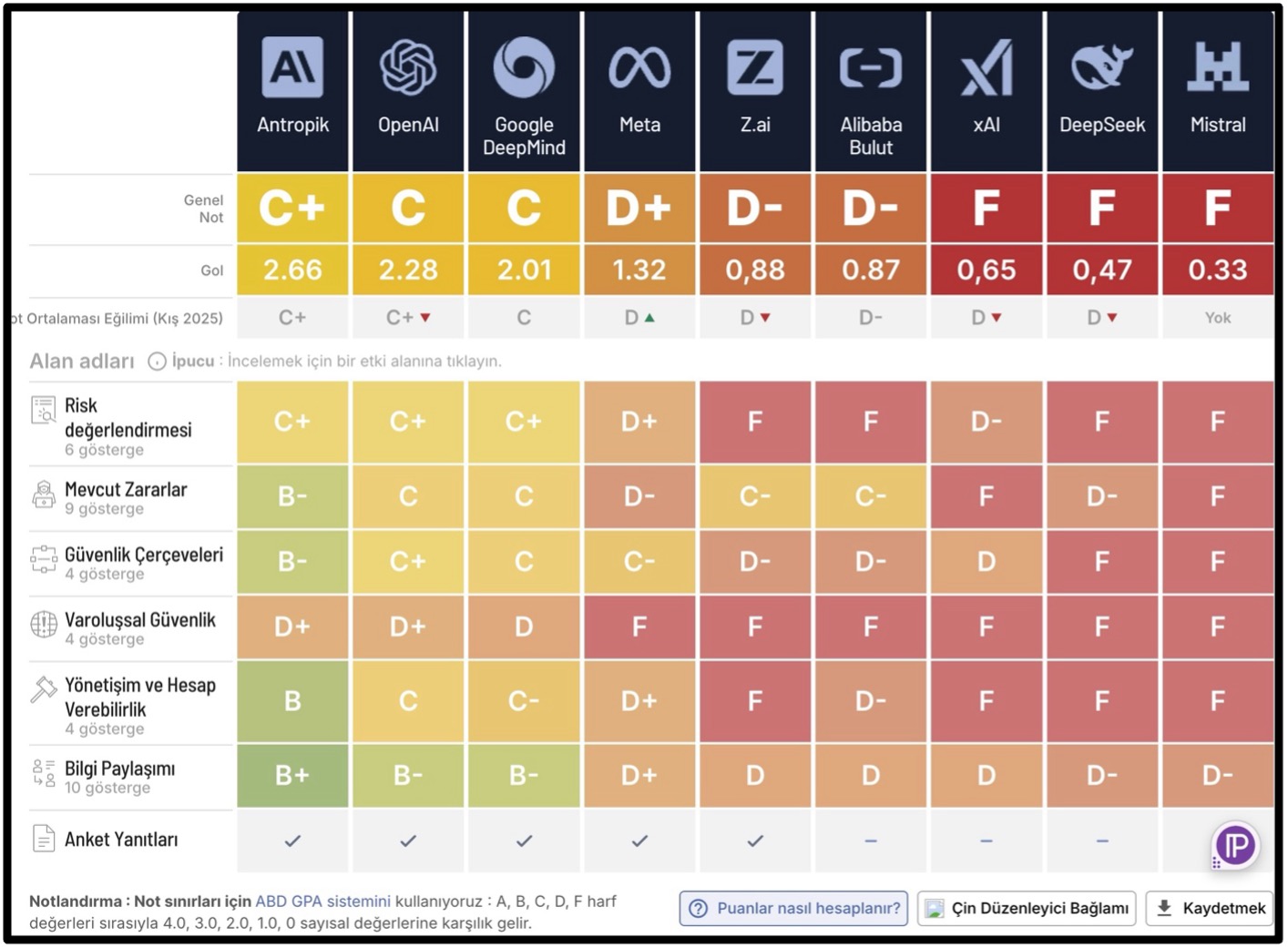This screenshot has height=948, width=1288.
Task: Click the xAI logo icon
Action: [986, 67]
